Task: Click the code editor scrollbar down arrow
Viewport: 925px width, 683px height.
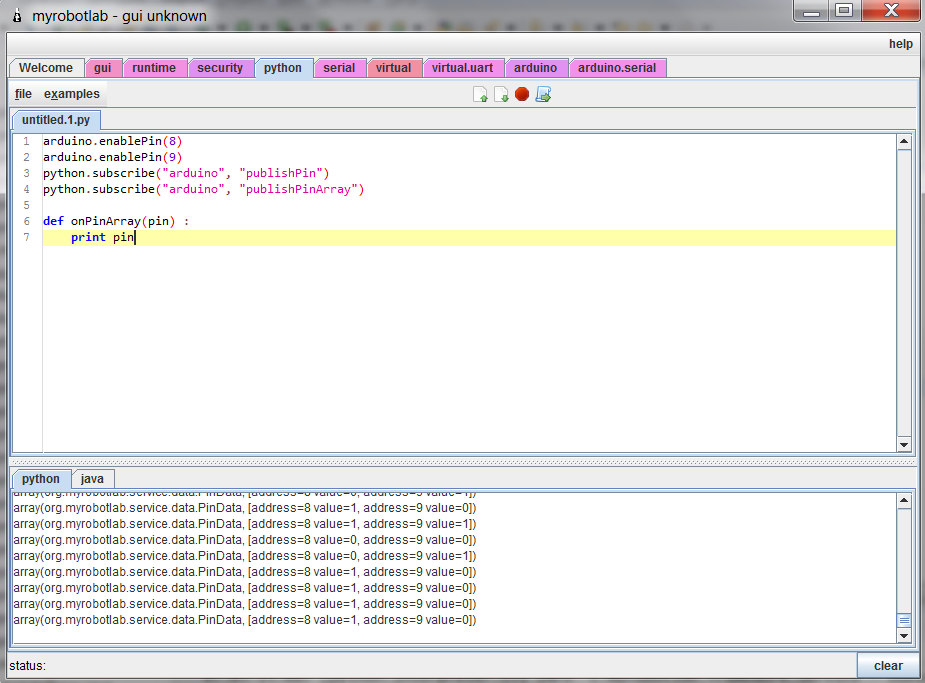Action: (904, 445)
